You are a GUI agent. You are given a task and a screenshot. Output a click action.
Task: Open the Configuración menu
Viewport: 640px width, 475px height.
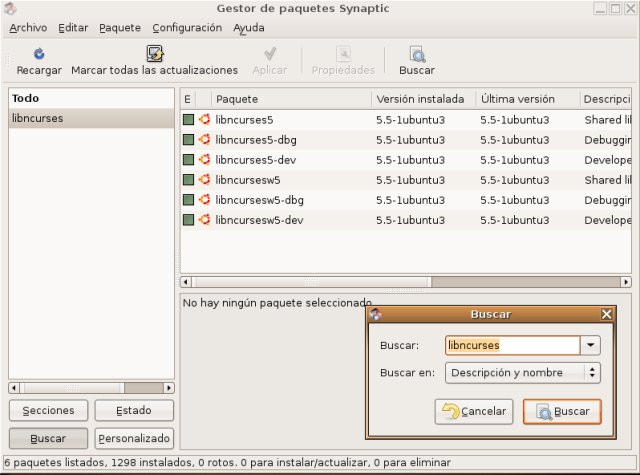point(187,28)
